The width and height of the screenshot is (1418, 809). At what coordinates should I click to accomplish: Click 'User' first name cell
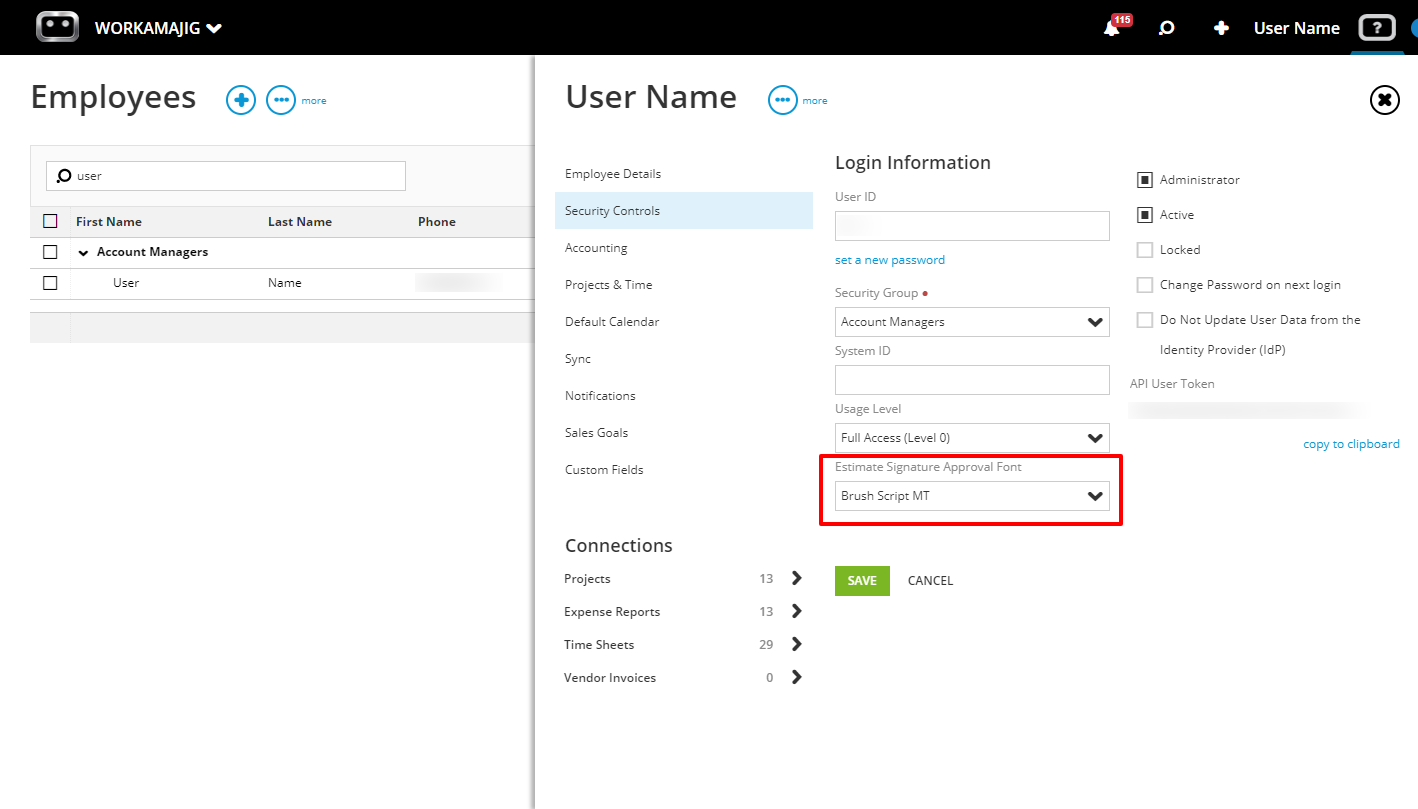pyautogui.click(x=126, y=283)
